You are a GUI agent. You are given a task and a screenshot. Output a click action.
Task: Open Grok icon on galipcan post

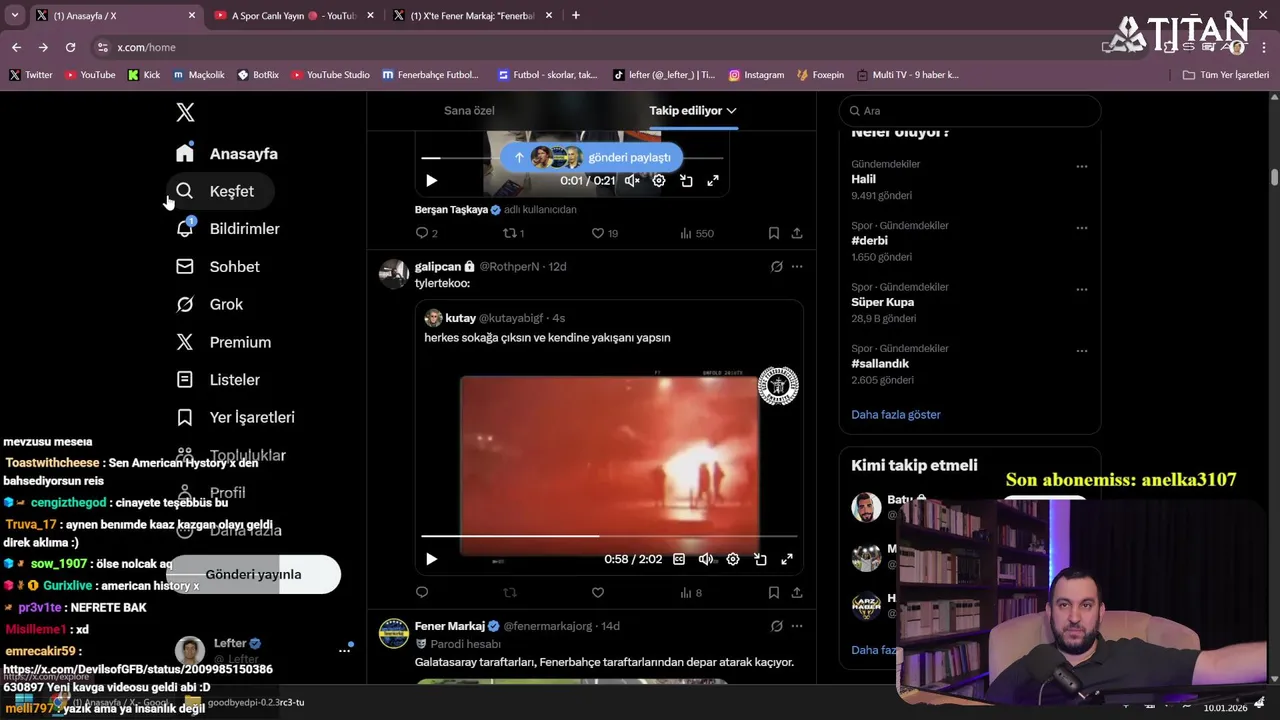click(x=777, y=266)
